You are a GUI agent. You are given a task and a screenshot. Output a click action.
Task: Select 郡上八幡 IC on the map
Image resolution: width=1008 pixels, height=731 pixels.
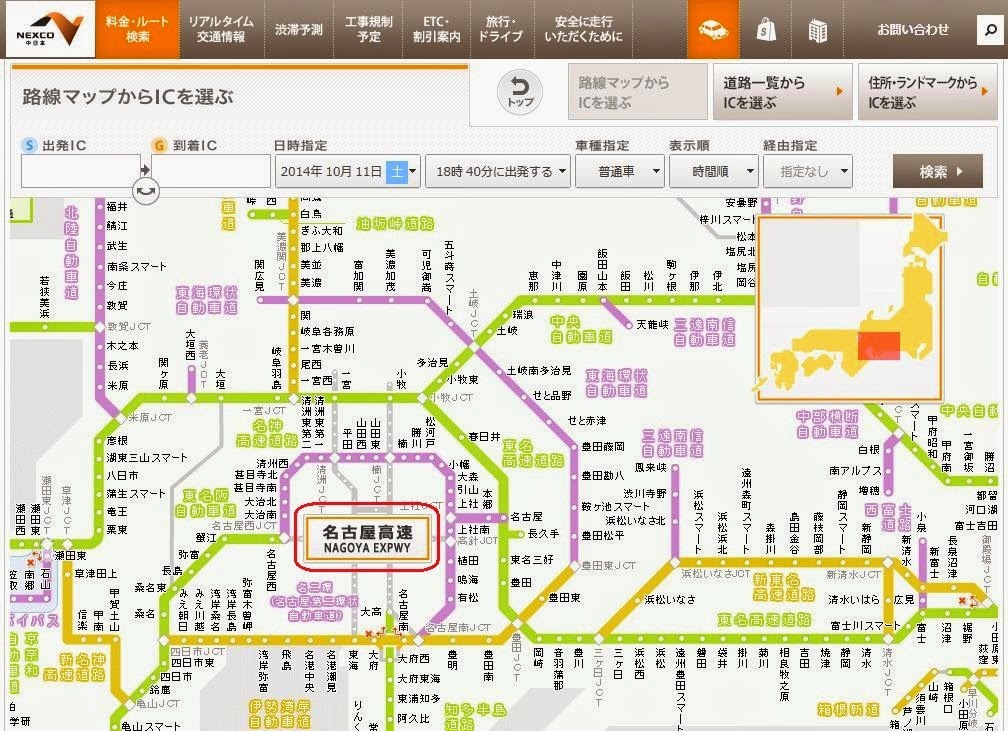tap(321, 248)
